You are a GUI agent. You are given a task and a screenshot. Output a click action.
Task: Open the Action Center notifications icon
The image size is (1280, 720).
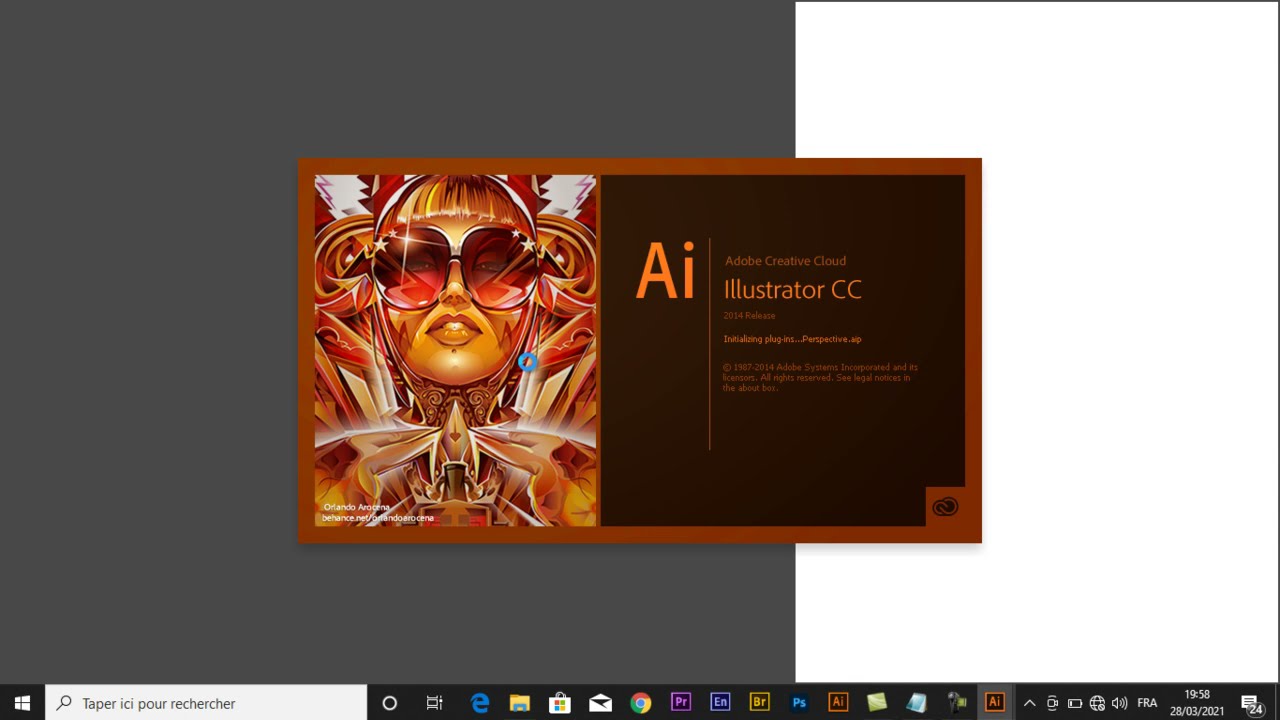(x=1251, y=704)
